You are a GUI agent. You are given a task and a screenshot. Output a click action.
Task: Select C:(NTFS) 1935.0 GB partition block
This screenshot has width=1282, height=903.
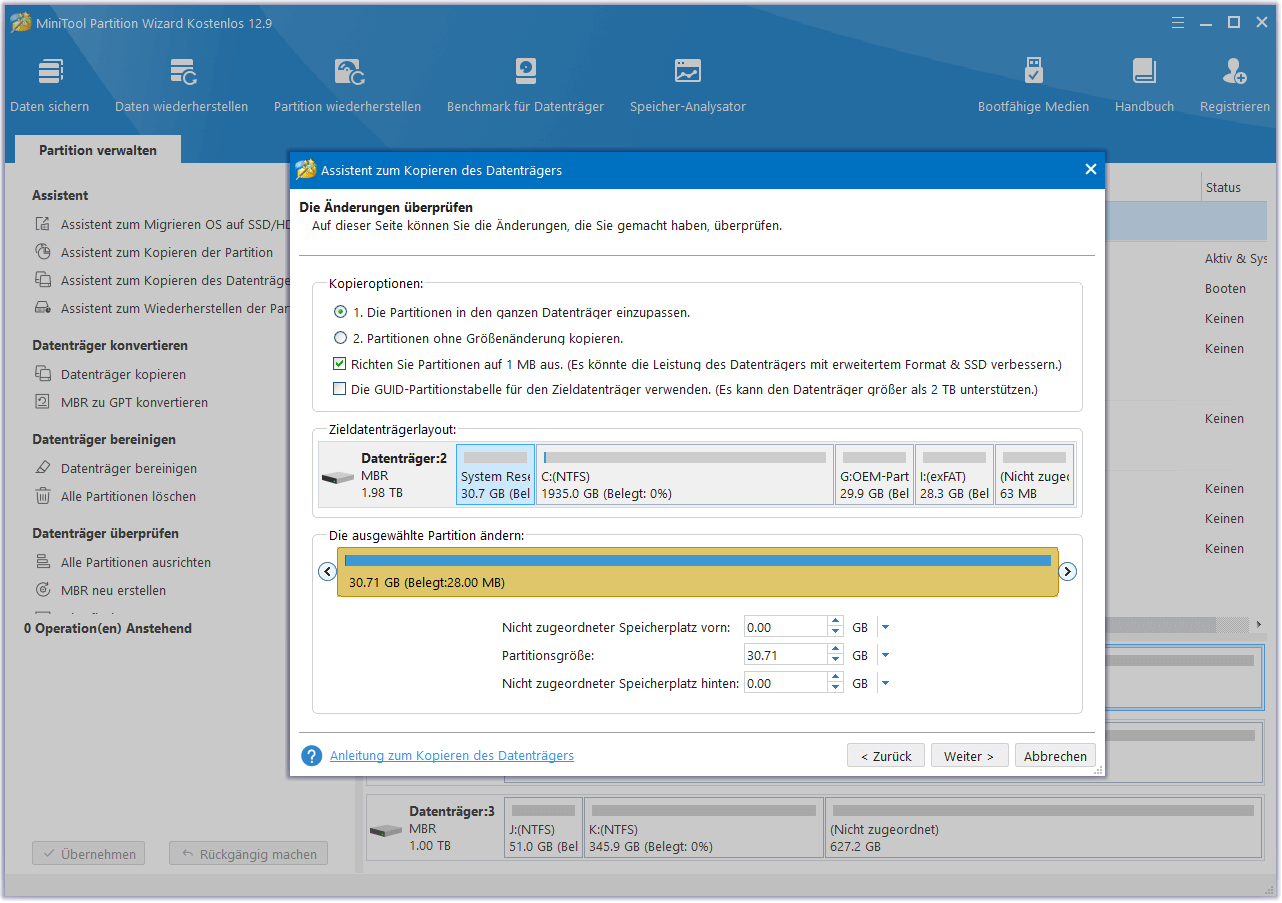click(685, 475)
